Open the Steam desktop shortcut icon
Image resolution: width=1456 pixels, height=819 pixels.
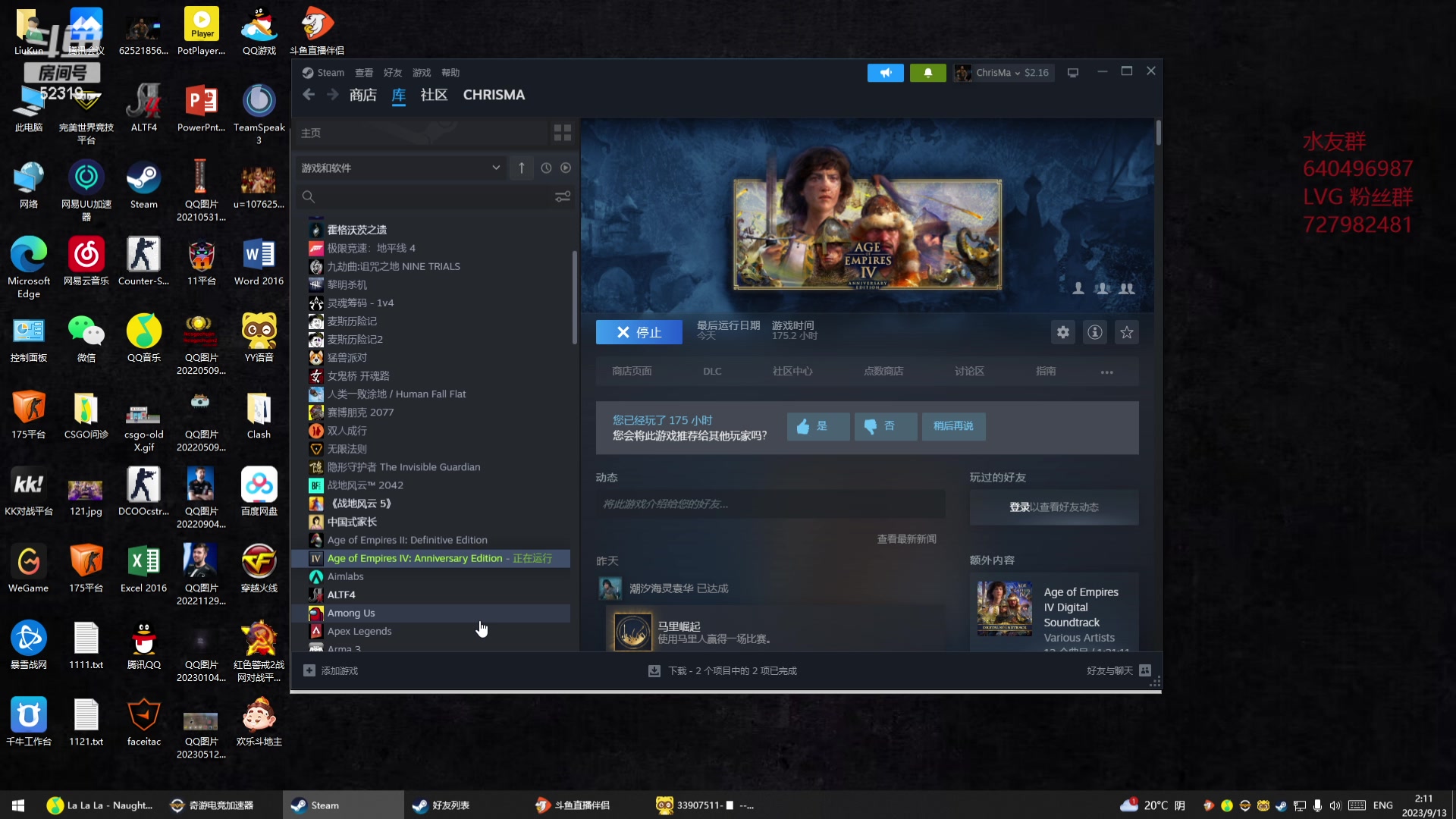point(143,185)
